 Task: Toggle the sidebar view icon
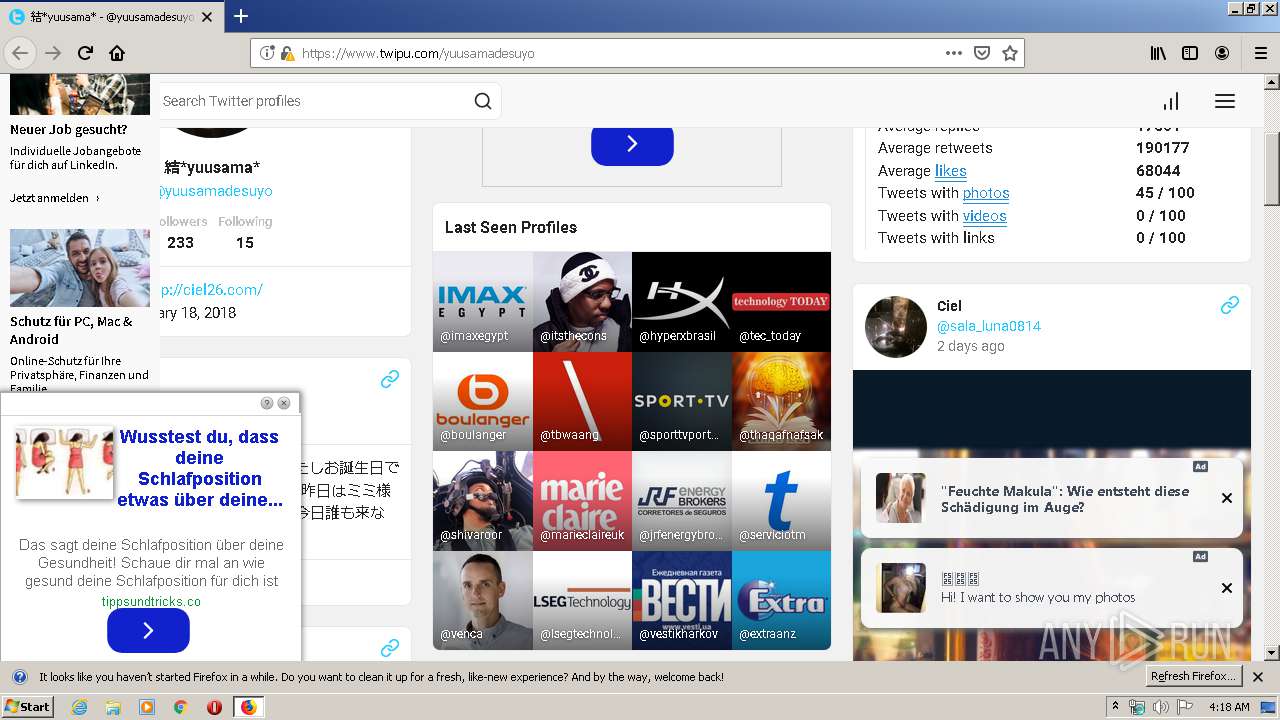(1190, 53)
